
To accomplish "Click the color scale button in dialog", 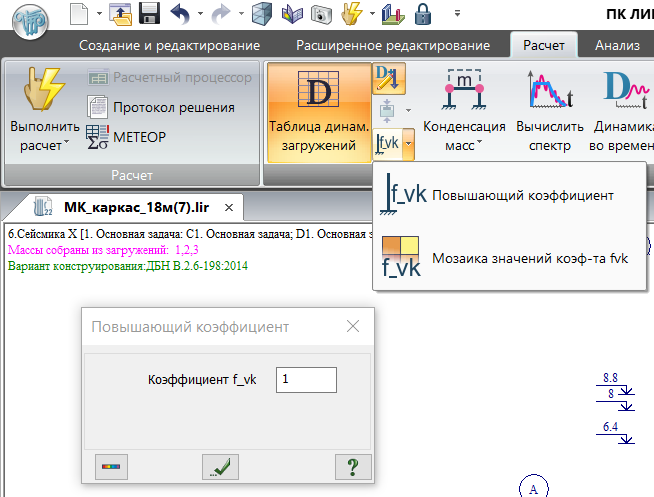I will pyautogui.click(x=109, y=466).
